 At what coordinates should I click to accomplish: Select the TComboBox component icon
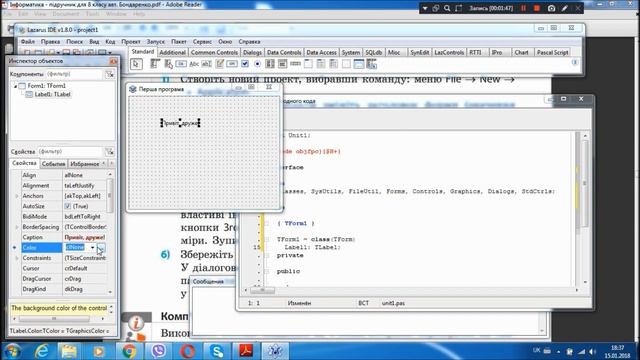click(282, 64)
